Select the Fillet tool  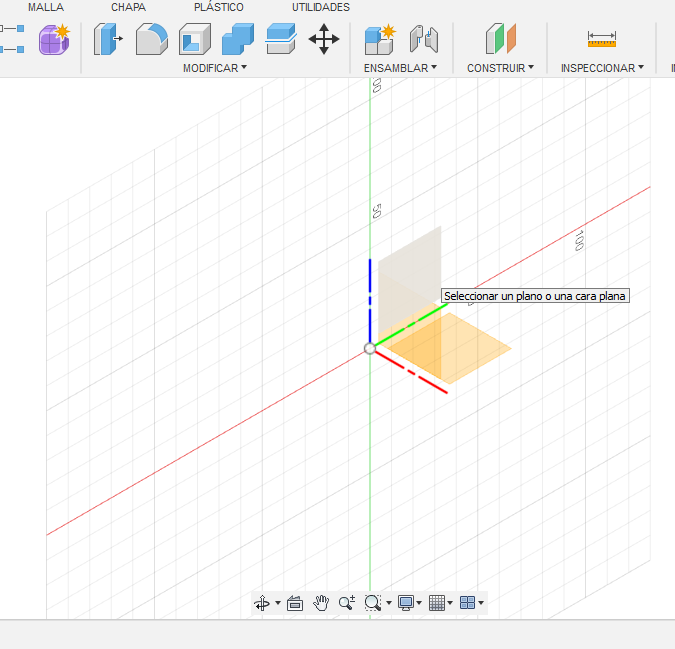pyautogui.click(x=152, y=39)
